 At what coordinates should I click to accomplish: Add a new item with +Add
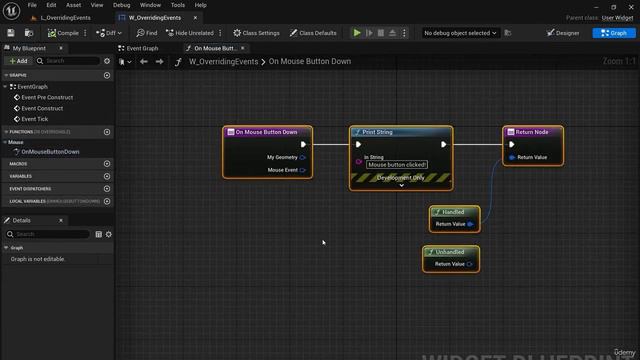click(18, 61)
